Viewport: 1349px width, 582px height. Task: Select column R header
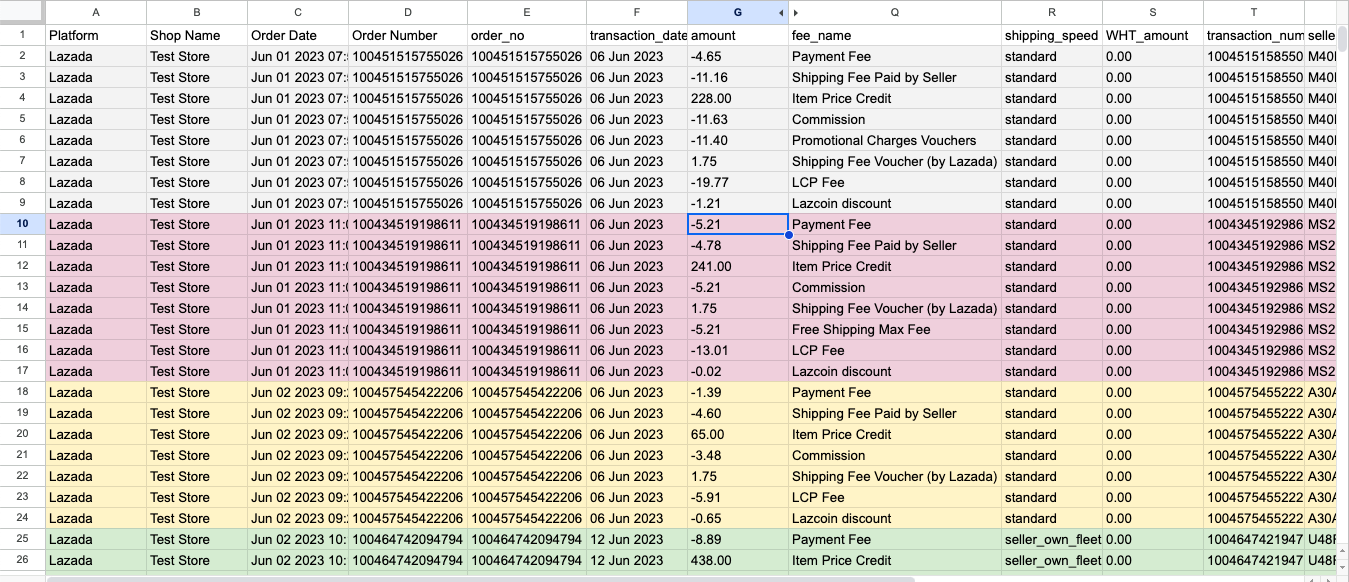point(1051,13)
